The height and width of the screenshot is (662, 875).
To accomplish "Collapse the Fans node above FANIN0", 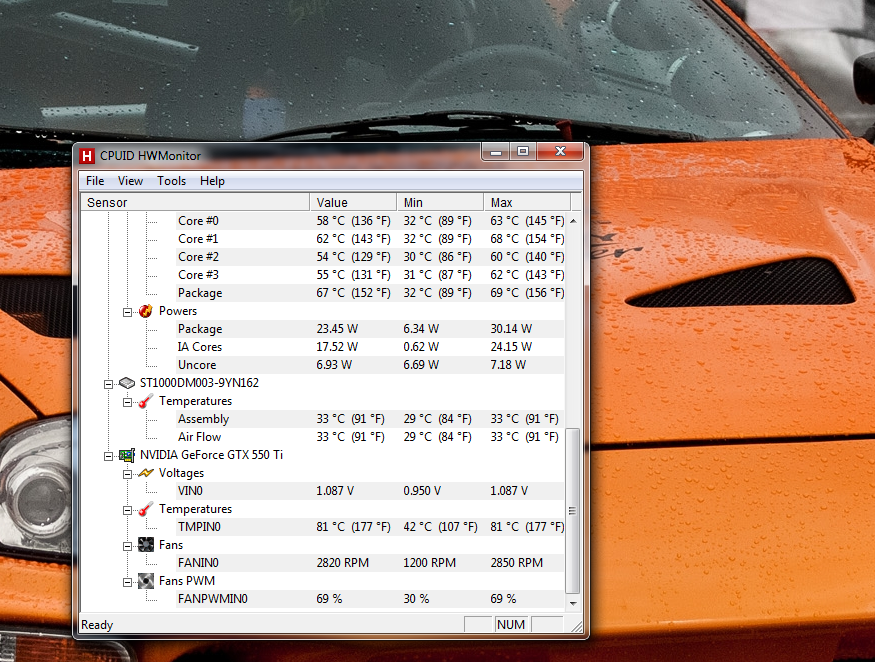I will pos(127,546).
